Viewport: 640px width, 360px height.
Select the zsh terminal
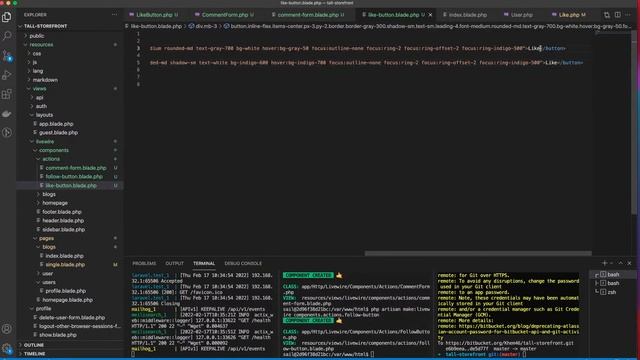coord(612,292)
